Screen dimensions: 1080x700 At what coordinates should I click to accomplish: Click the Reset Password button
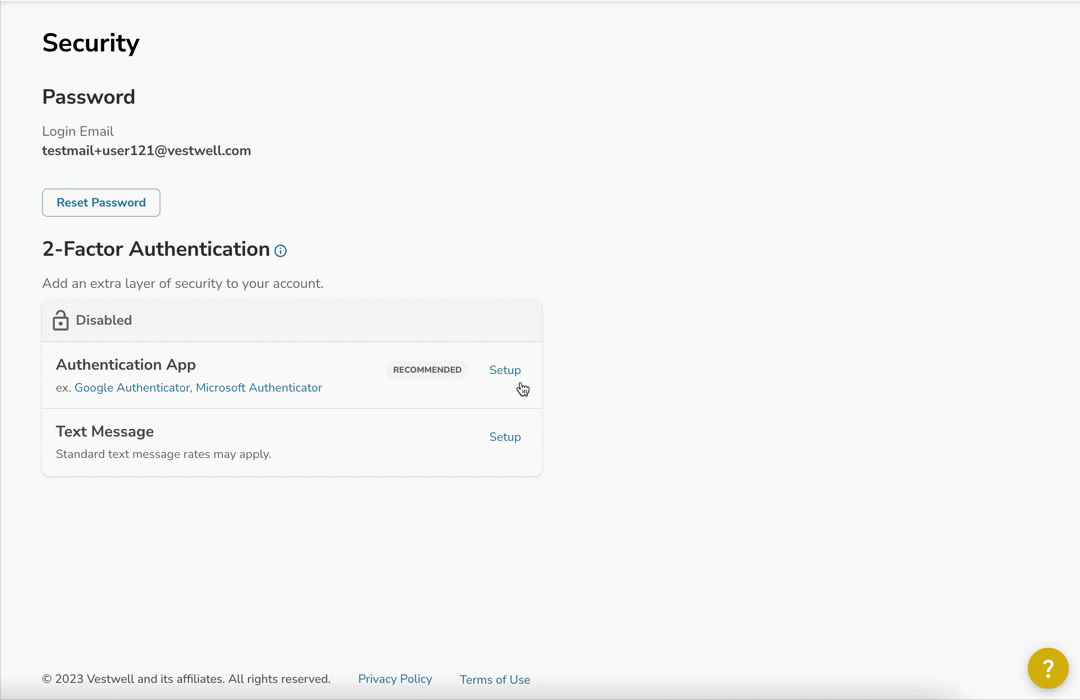pos(101,203)
